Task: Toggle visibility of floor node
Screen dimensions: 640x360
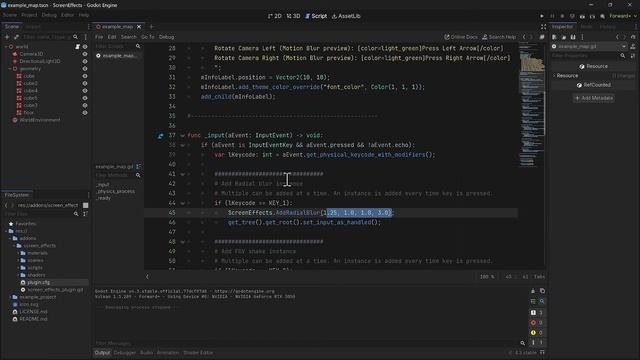Action: click(x=85, y=113)
